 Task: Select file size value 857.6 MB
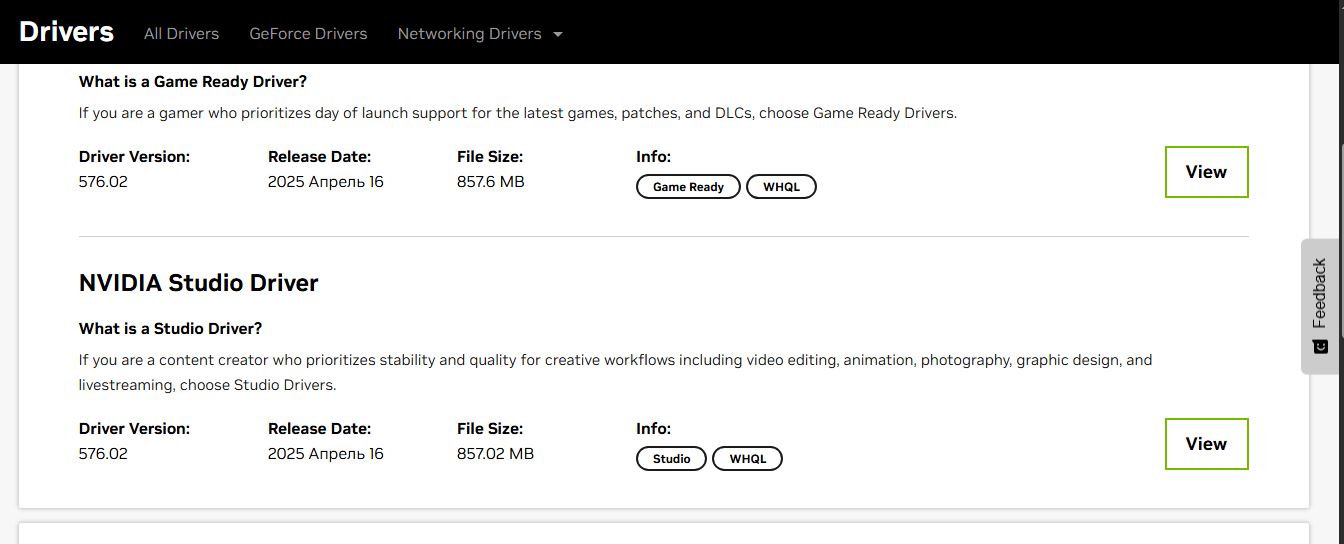point(490,182)
